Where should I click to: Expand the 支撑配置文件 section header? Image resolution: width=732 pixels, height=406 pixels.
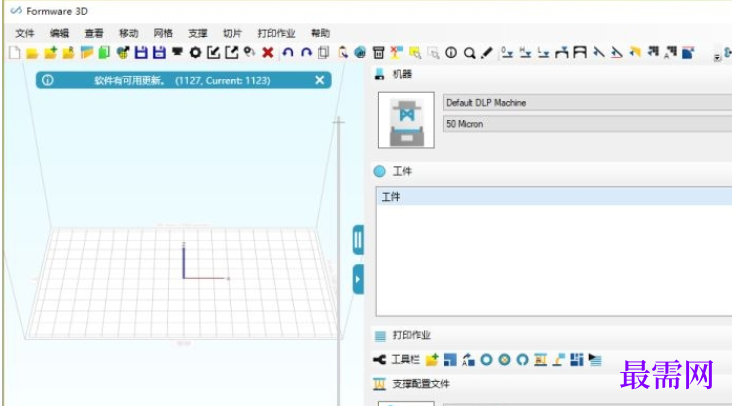[x=552, y=384]
